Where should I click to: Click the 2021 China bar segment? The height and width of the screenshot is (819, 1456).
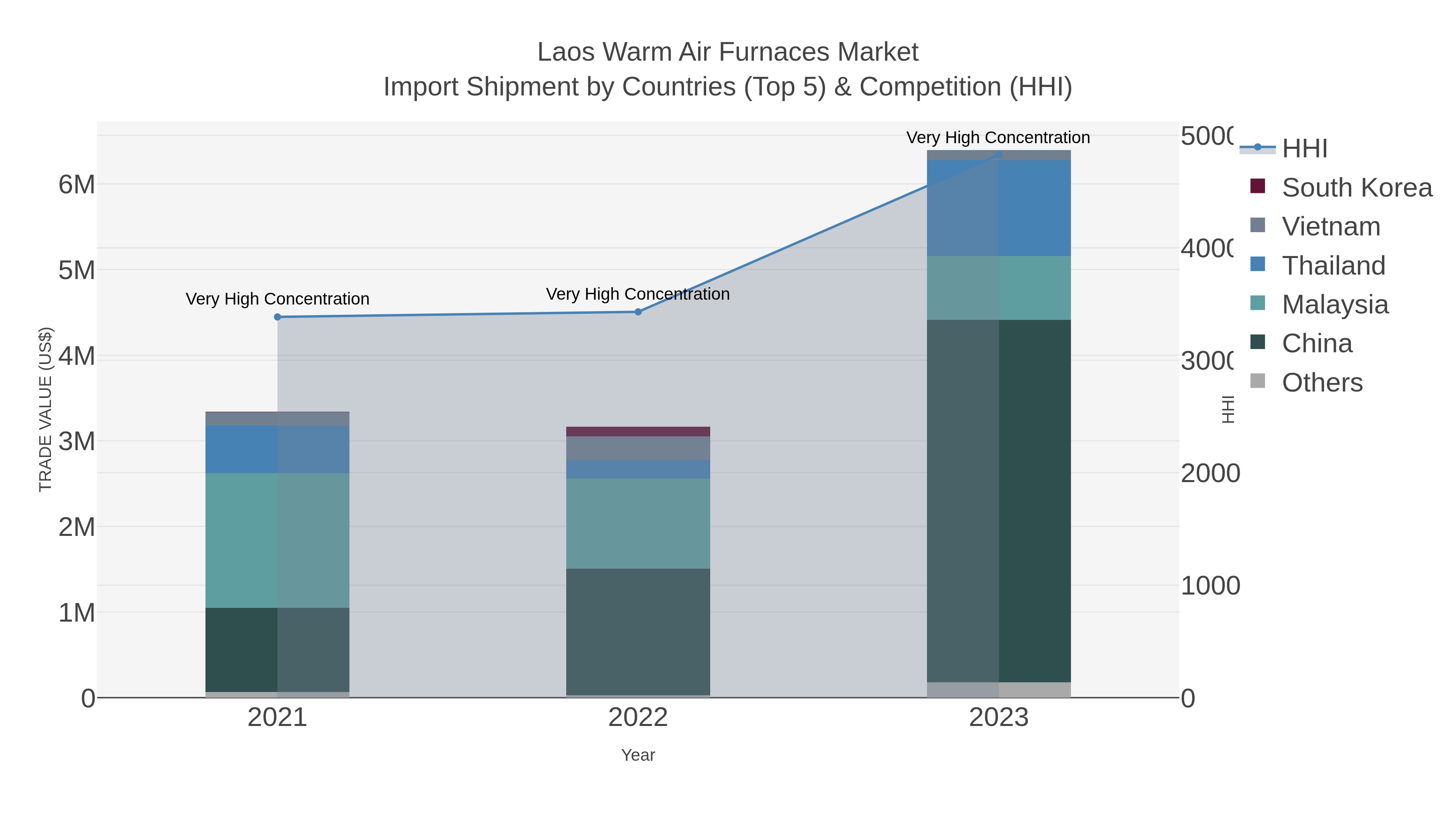click(277, 650)
